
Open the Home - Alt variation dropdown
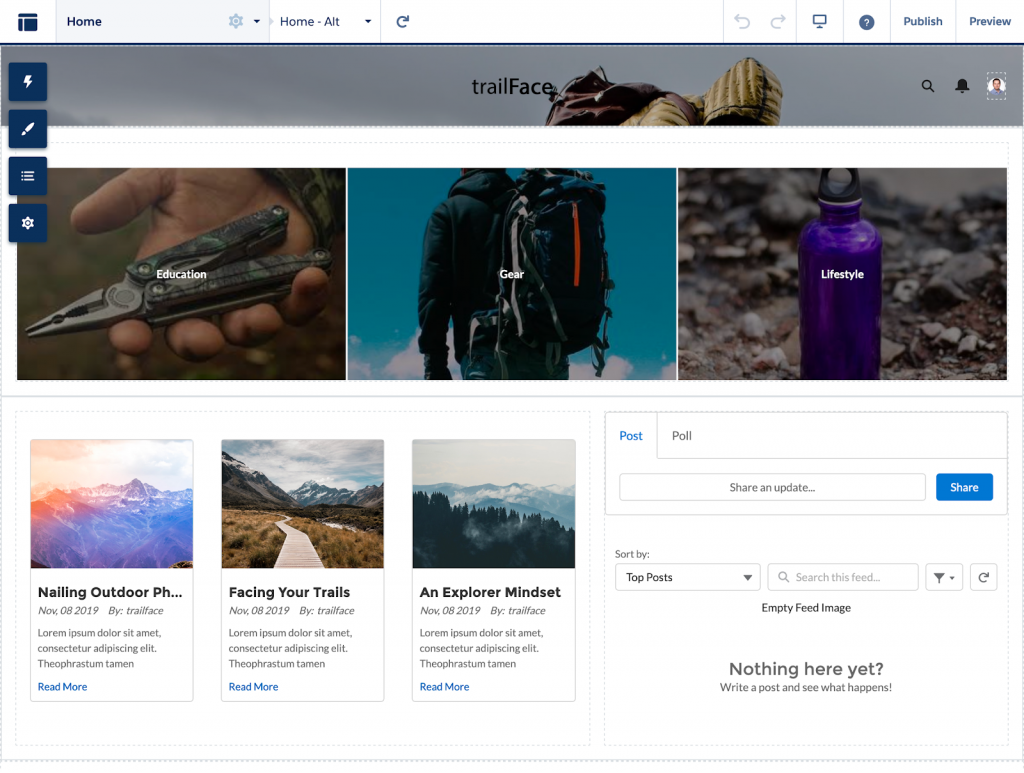tap(366, 21)
